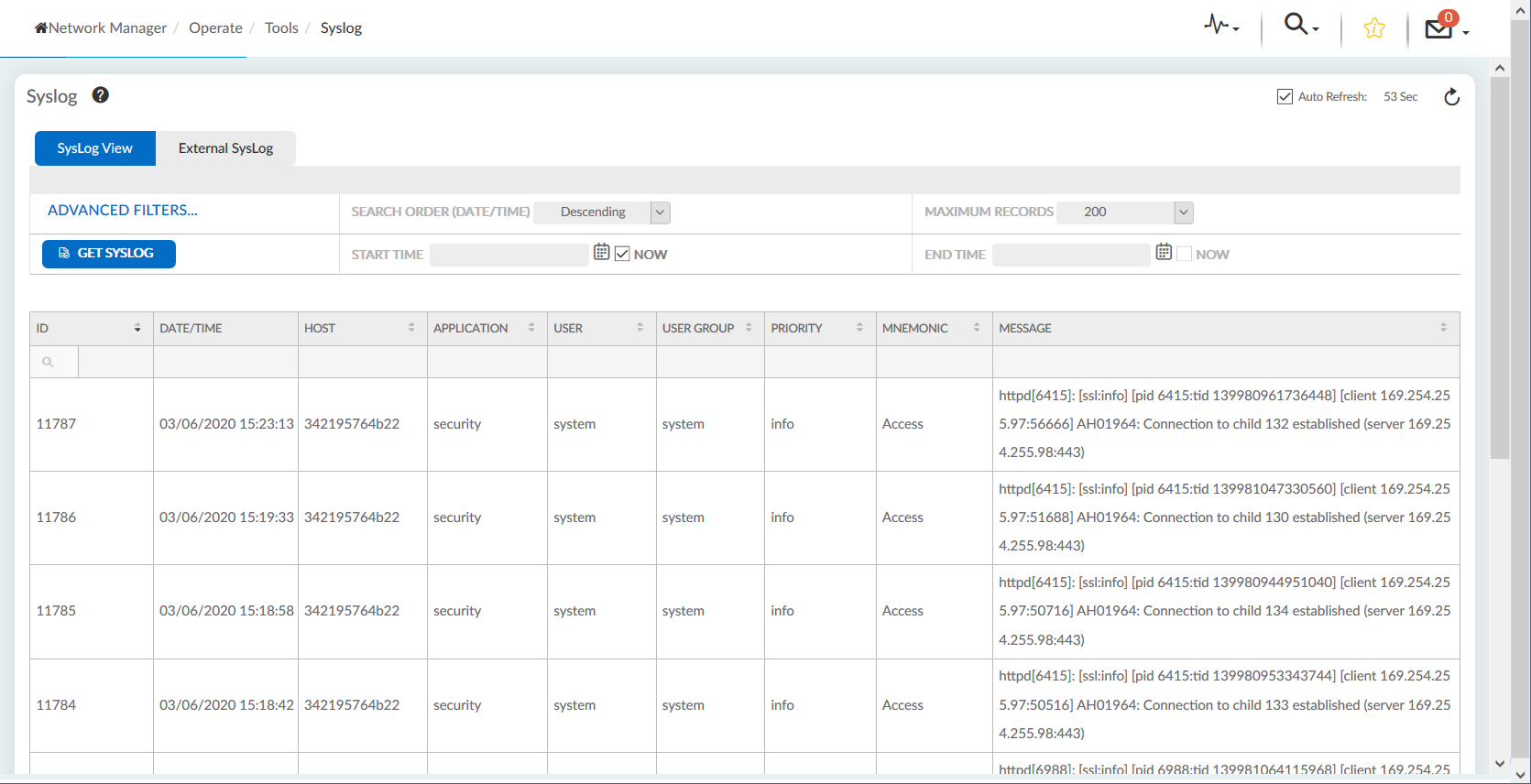The image size is (1531, 784).
Task: Click the message for child 134 connection
Action: point(1225,611)
